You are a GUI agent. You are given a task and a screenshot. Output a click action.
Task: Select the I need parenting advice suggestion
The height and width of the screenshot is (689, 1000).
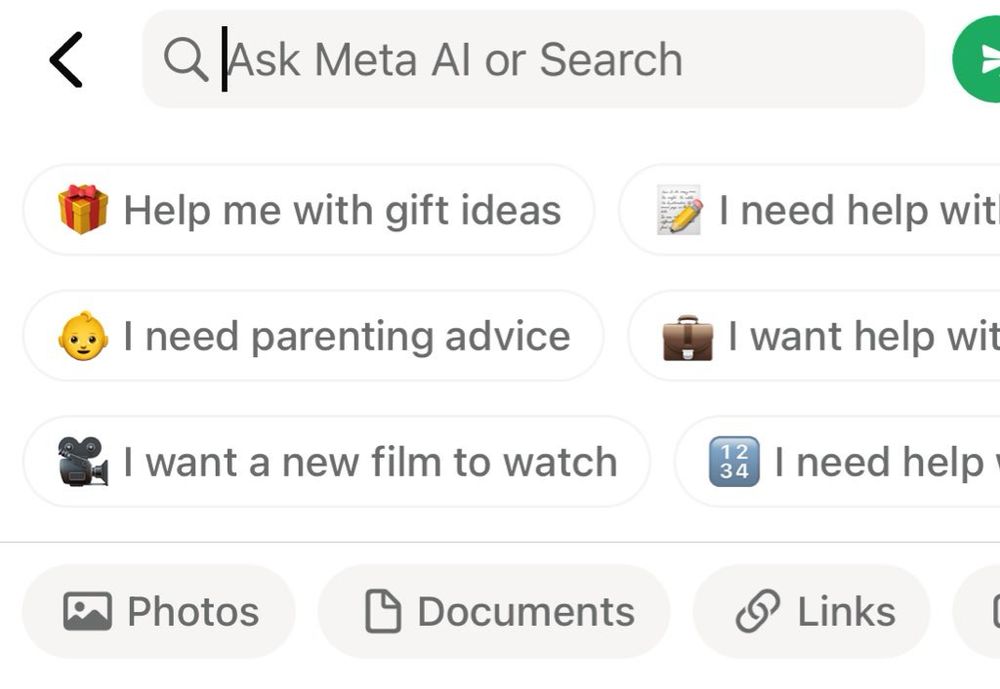coord(346,337)
